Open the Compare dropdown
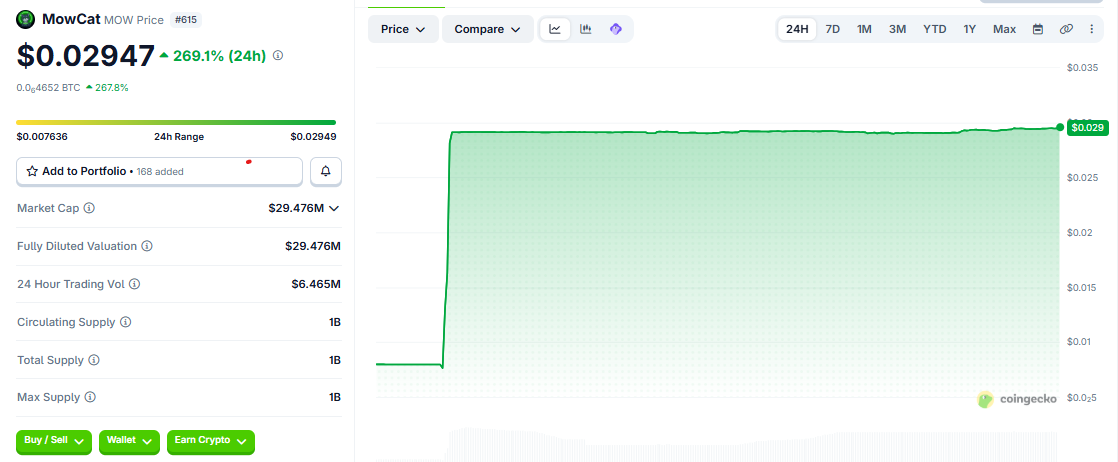1118x462 pixels. click(488, 29)
